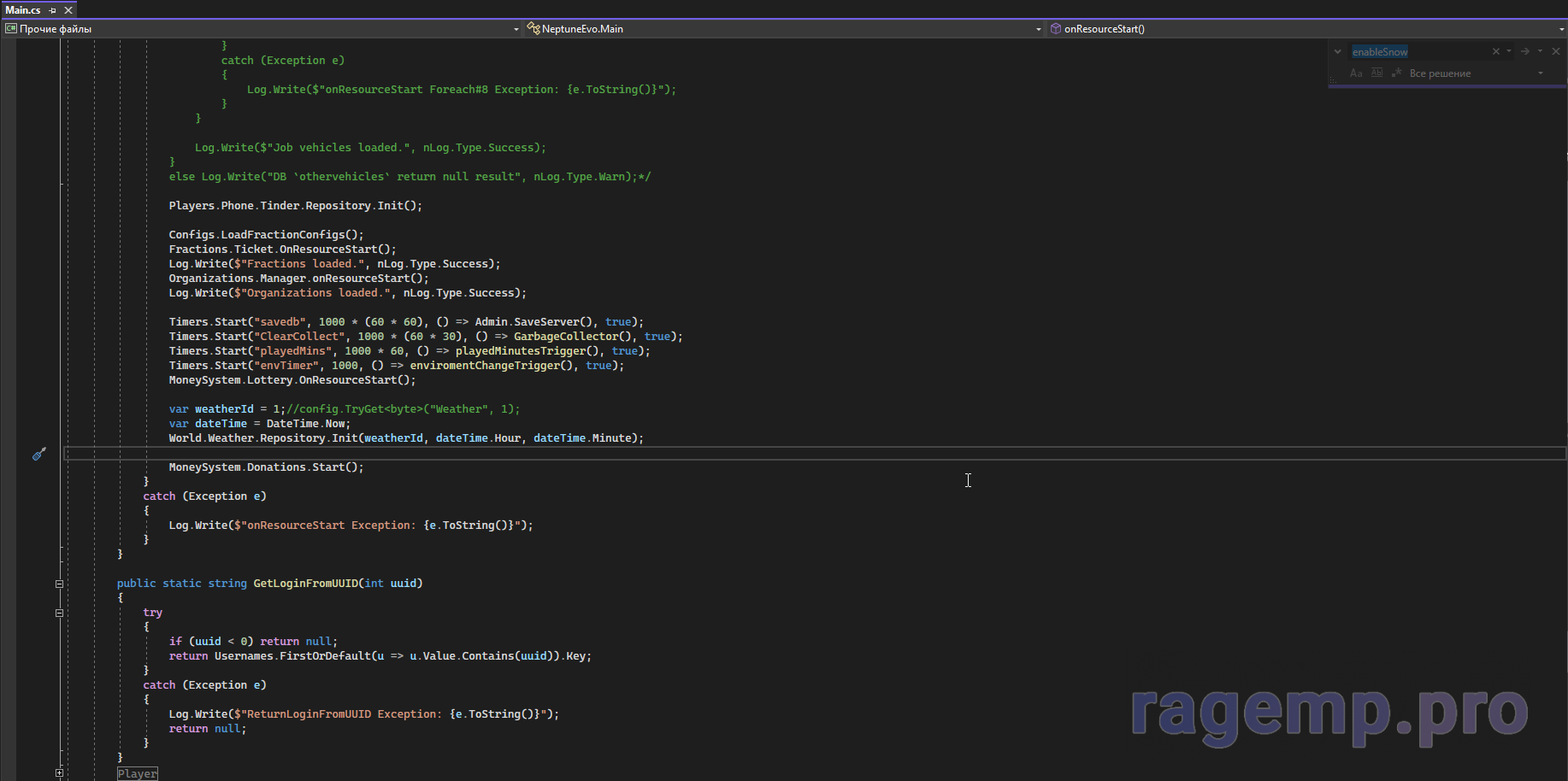
Task: Toggle match whole word option
Action: pos(1376,73)
